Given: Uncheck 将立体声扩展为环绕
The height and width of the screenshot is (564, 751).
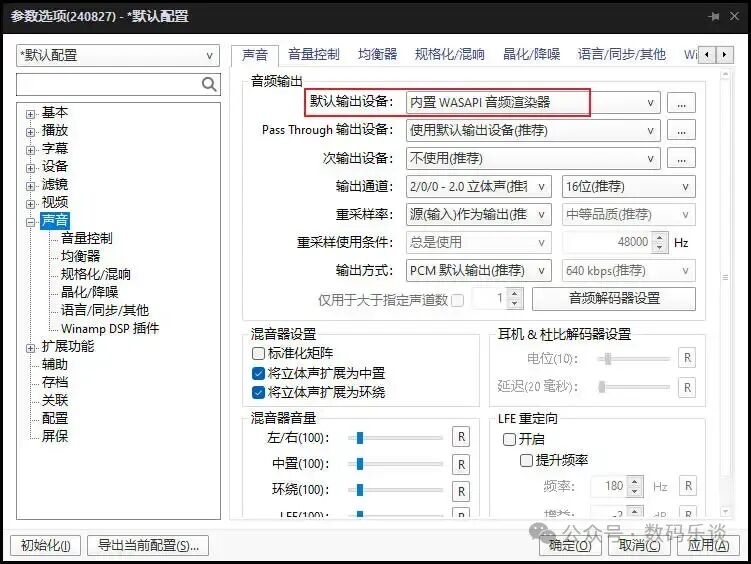Looking at the screenshot, I should click(x=258, y=393).
